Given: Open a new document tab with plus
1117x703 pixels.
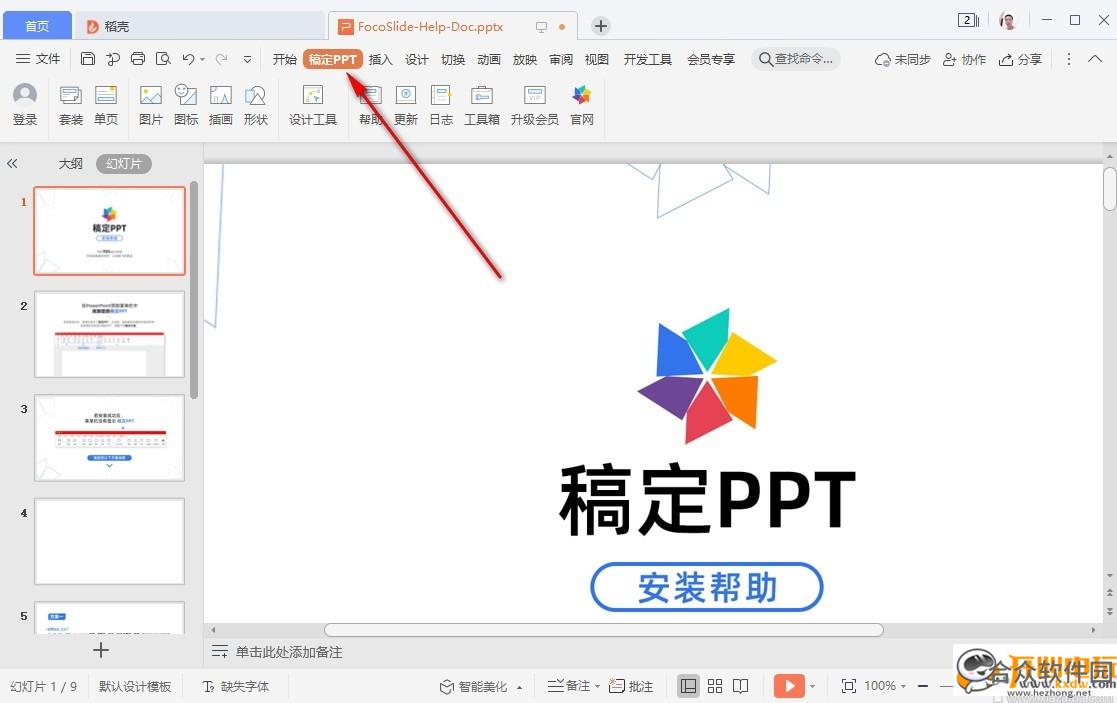Looking at the screenshot, I should (x=601, y=26).
